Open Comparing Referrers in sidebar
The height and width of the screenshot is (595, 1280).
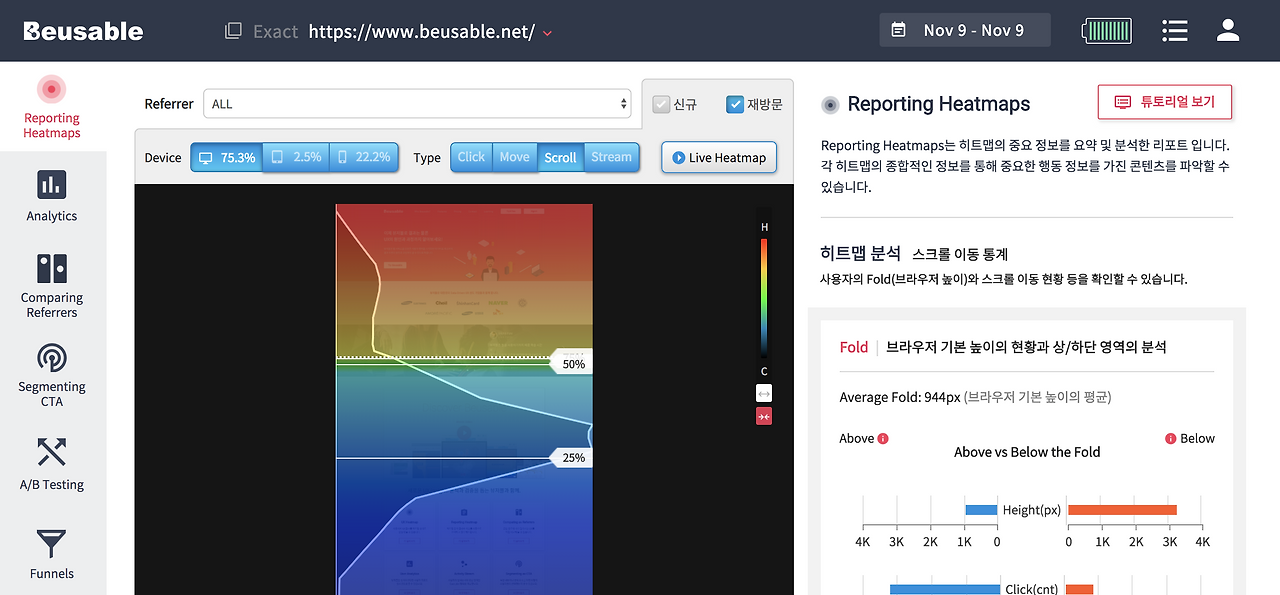52,286
